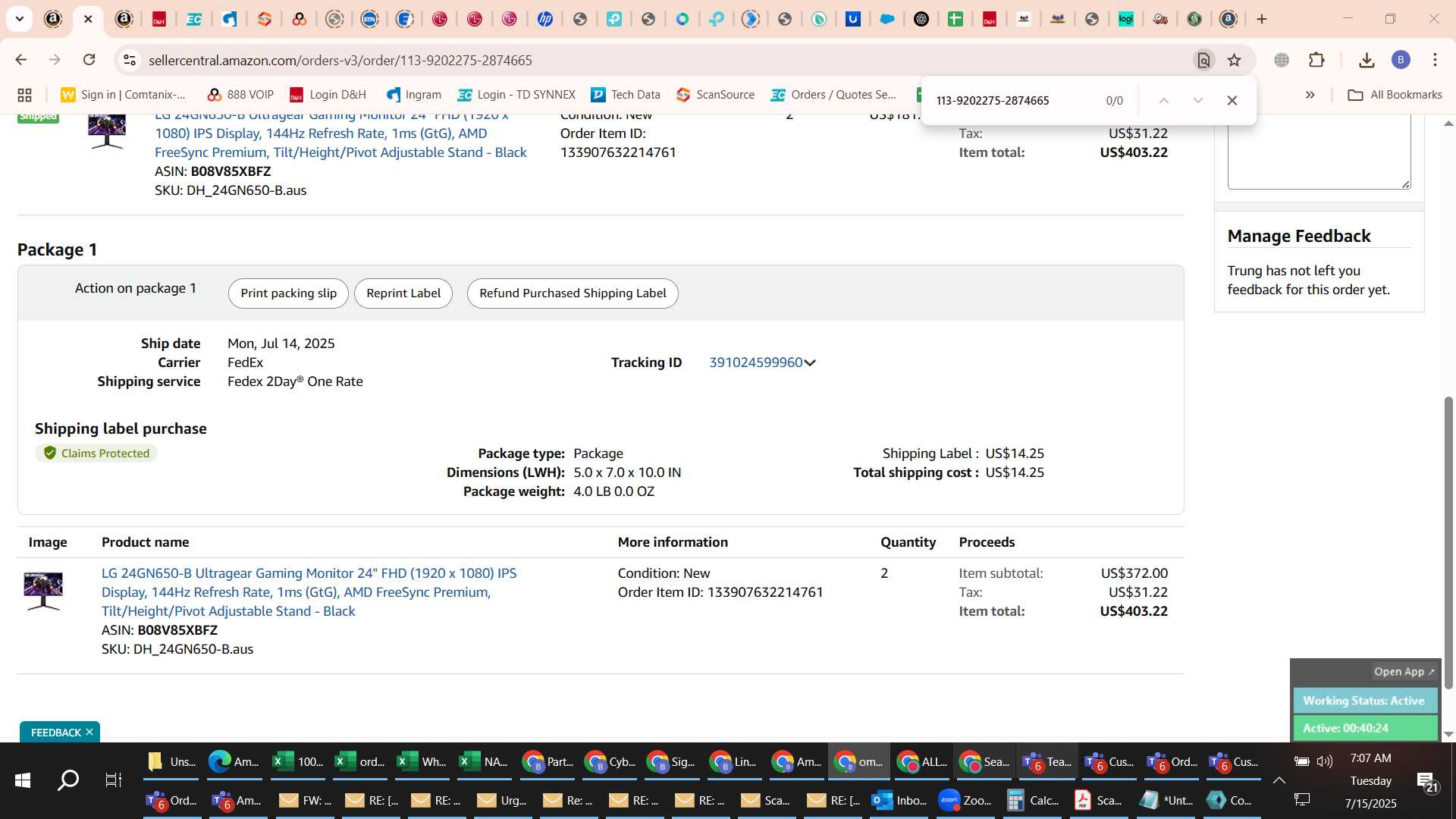Viewport: 1456px width, 819px height.
Task: Show hidden system tray icons
Action: (1279, 780)
